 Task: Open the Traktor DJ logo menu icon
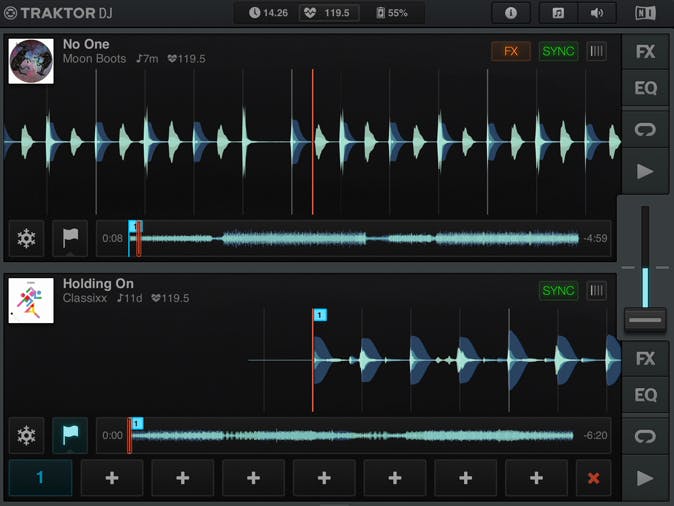pyautogui.click(x=10, y=13)
